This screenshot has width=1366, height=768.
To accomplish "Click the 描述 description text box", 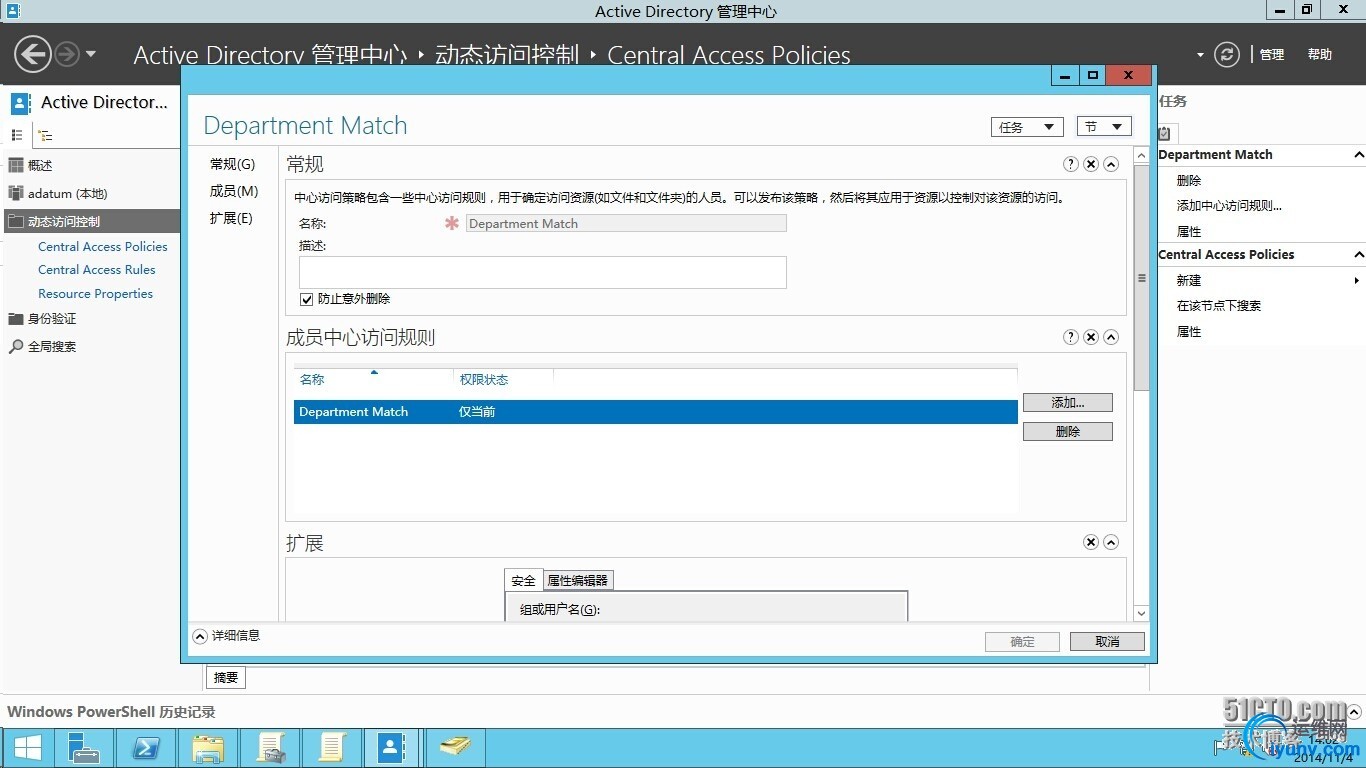I will 543,272.
